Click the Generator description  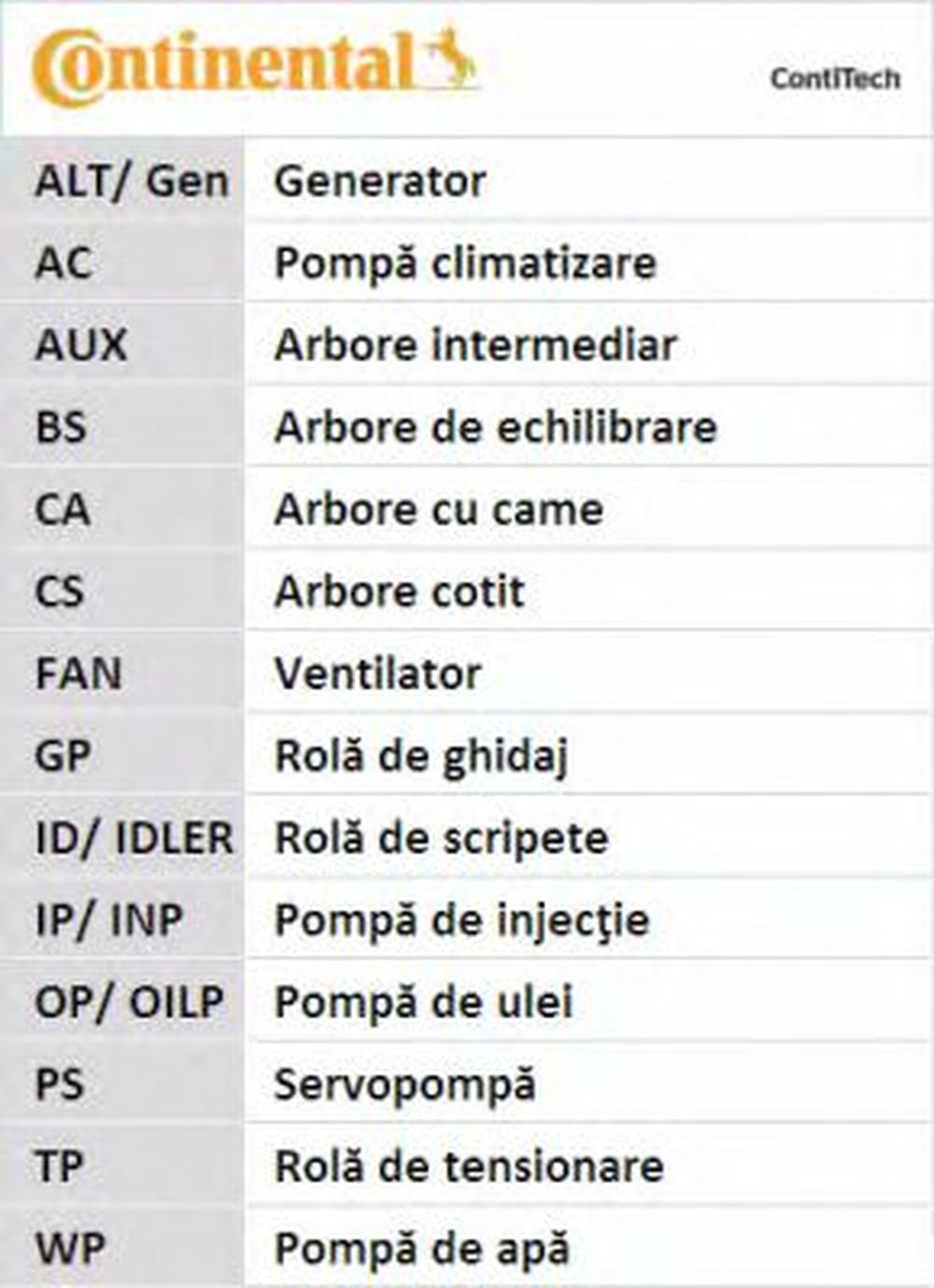point(379,181)
